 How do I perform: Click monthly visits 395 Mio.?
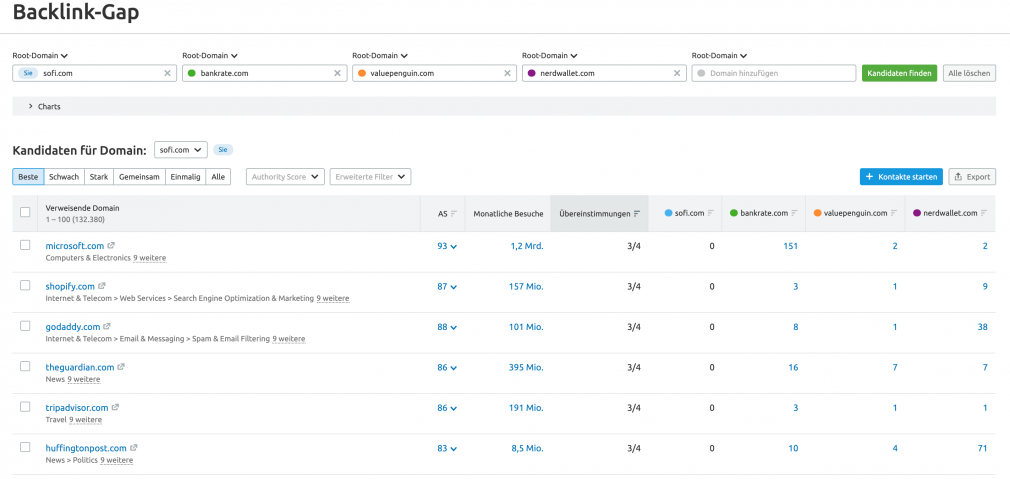525,367
